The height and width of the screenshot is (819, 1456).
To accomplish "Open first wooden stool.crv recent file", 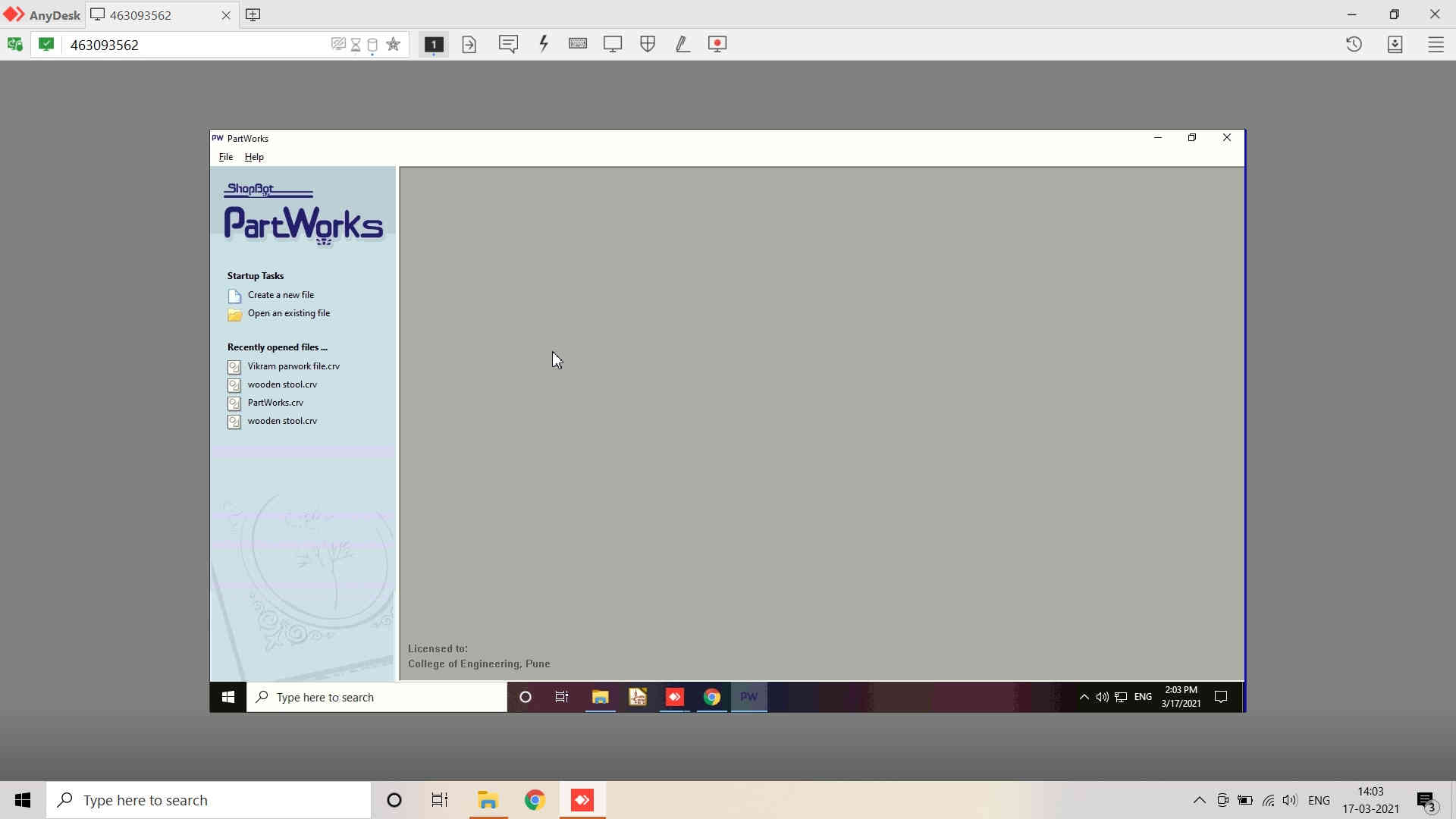I will point(282,384).
